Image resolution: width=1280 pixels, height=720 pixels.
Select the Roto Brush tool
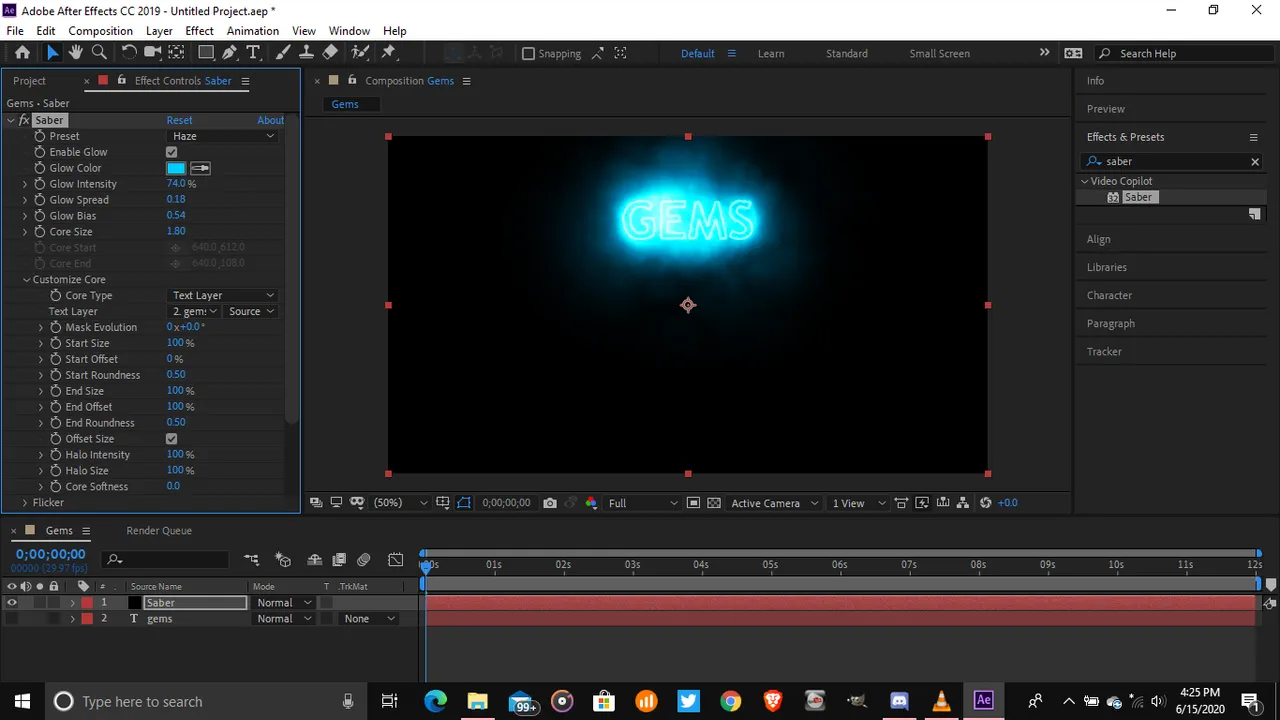360,53
